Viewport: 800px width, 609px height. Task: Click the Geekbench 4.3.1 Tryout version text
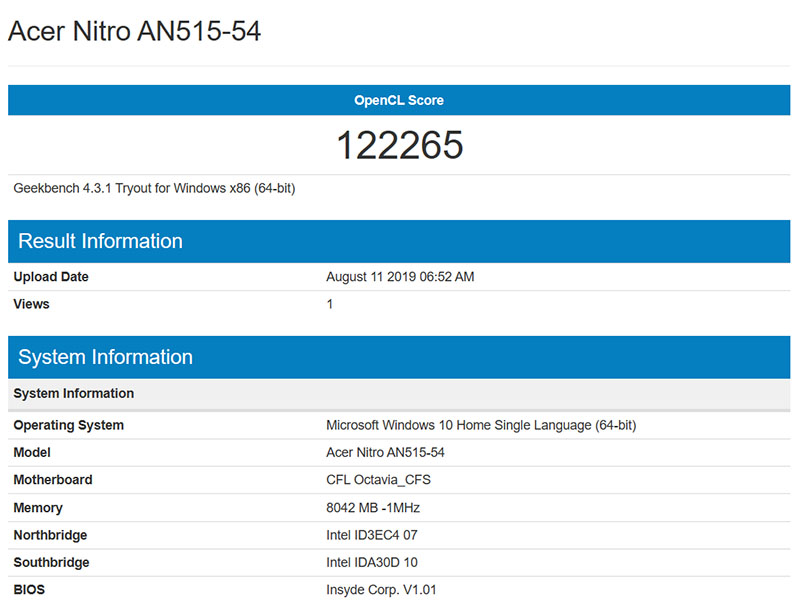(x=154, y=188)
